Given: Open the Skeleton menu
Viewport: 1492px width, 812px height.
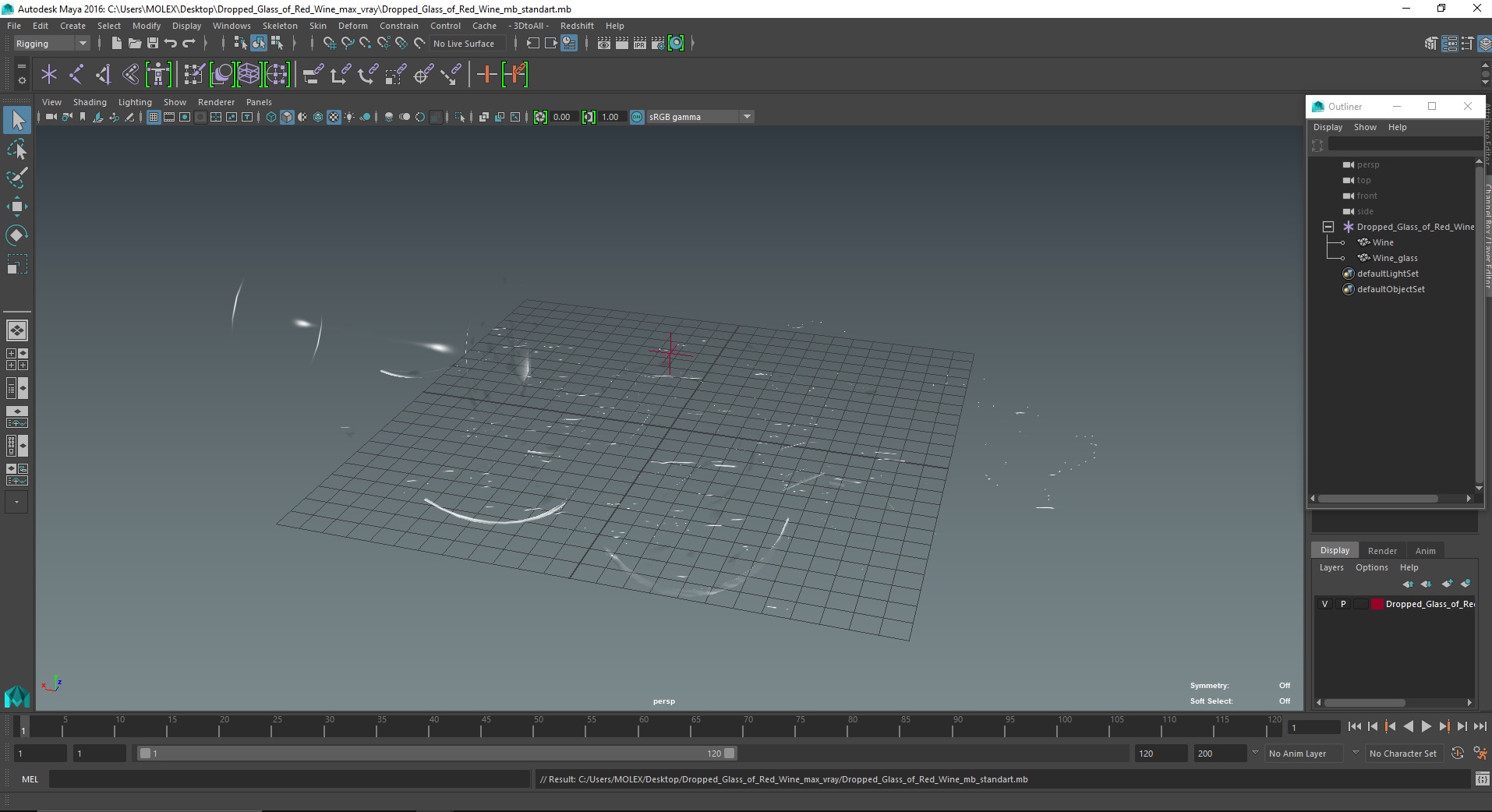Looking at the screenshot, I should (280, 26).
